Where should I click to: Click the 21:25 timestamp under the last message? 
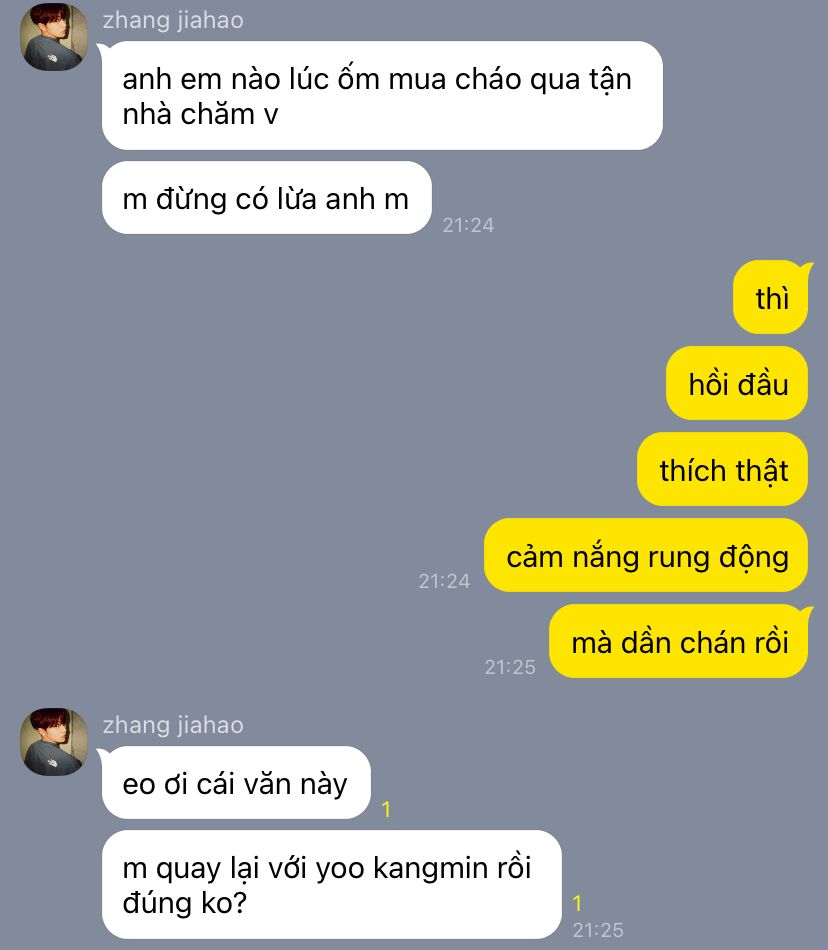pyautogui.click(x=598, y=930)
